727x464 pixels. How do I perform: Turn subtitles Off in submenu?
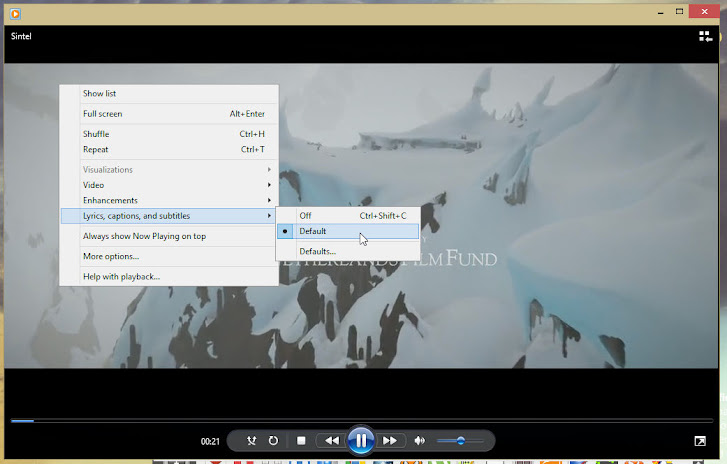[348, 216]
